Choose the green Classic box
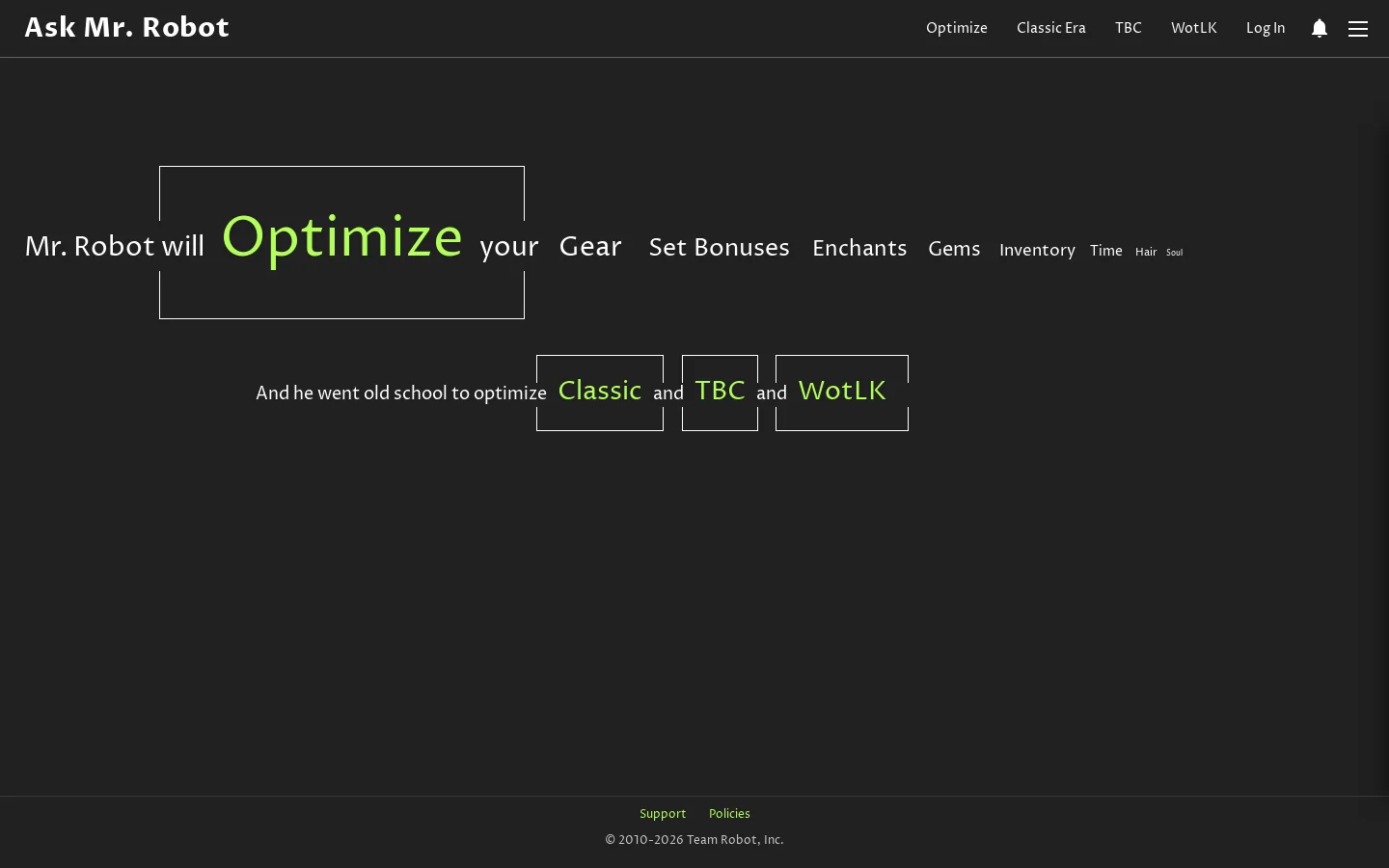The height and width of the screenshot is (868, 1389). [x=600, y=393]
